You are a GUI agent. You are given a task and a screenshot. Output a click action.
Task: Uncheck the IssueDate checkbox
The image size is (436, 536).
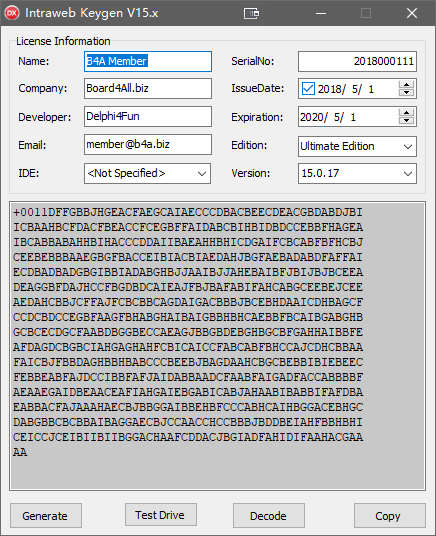tap(308, 89)
